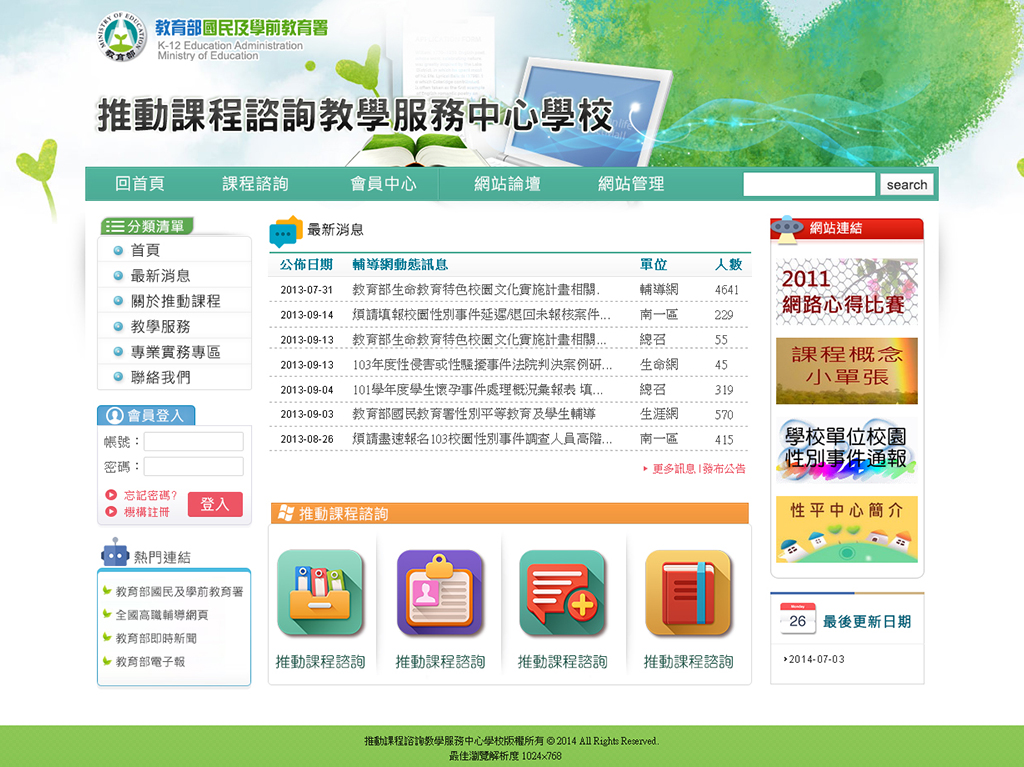Open the 課程諮詢 navigation tab
Viewport: 1024px width, 767px height.
[255, 184]
